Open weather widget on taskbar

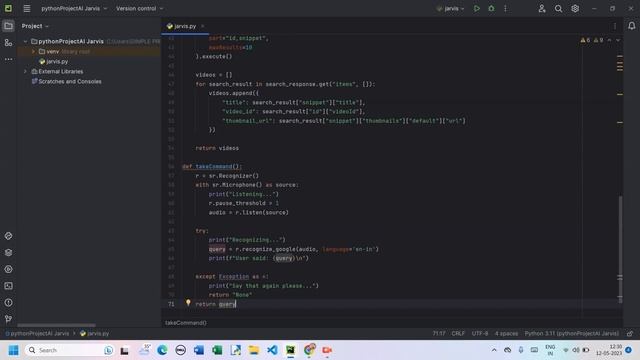click(144, 350)
